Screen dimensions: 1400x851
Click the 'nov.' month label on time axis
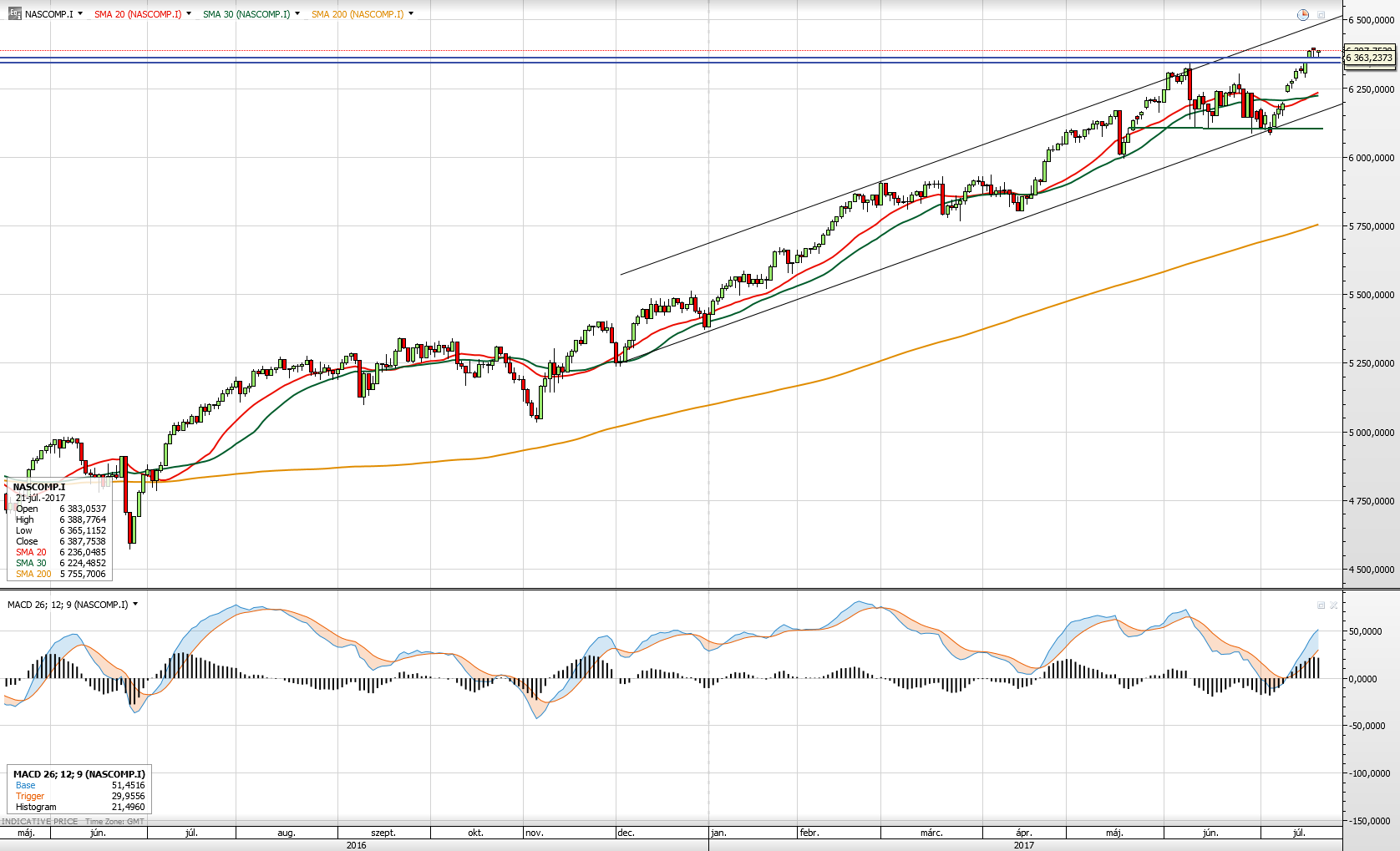pos(535,833)
